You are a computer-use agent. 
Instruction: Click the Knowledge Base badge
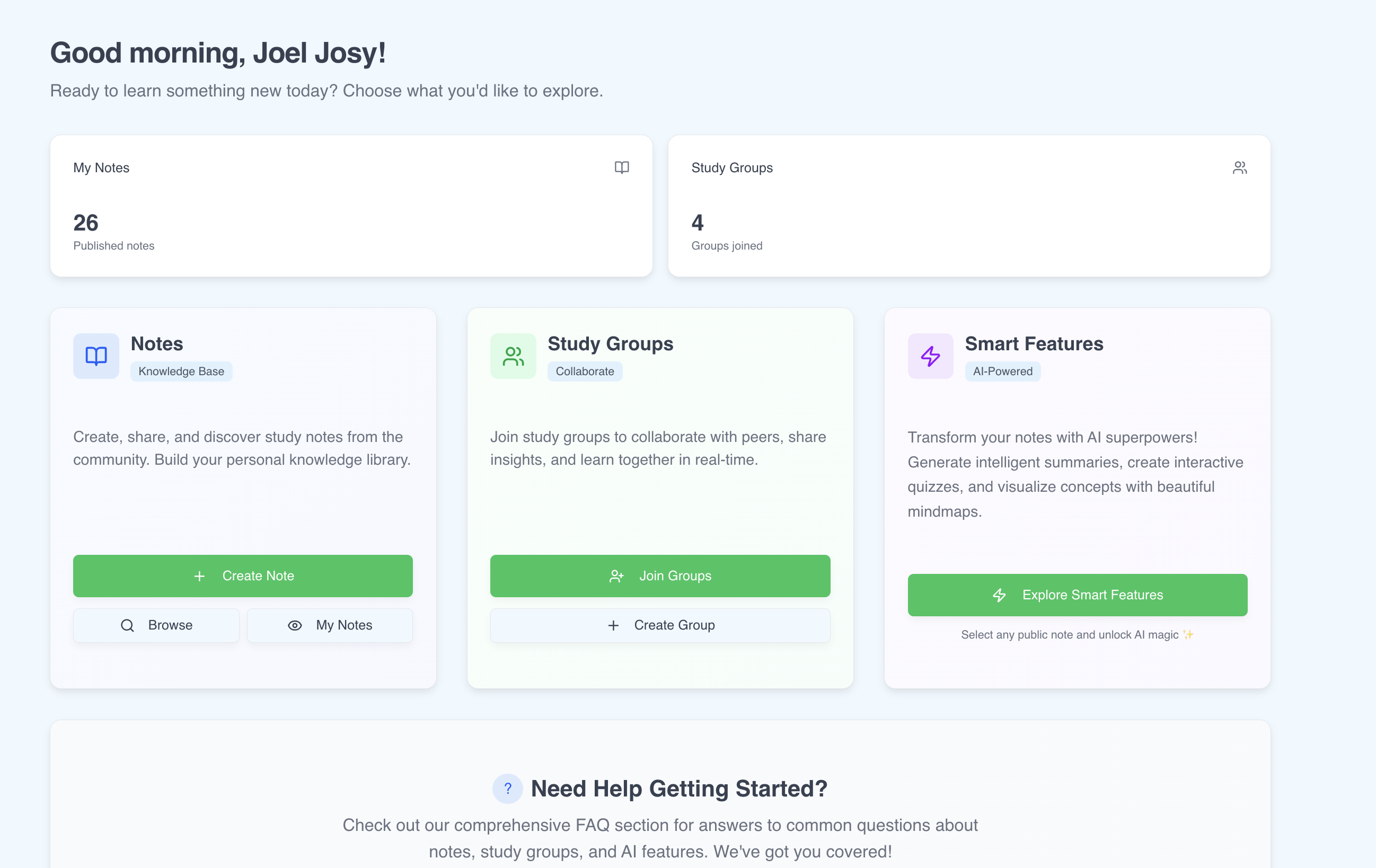(181, 371)
